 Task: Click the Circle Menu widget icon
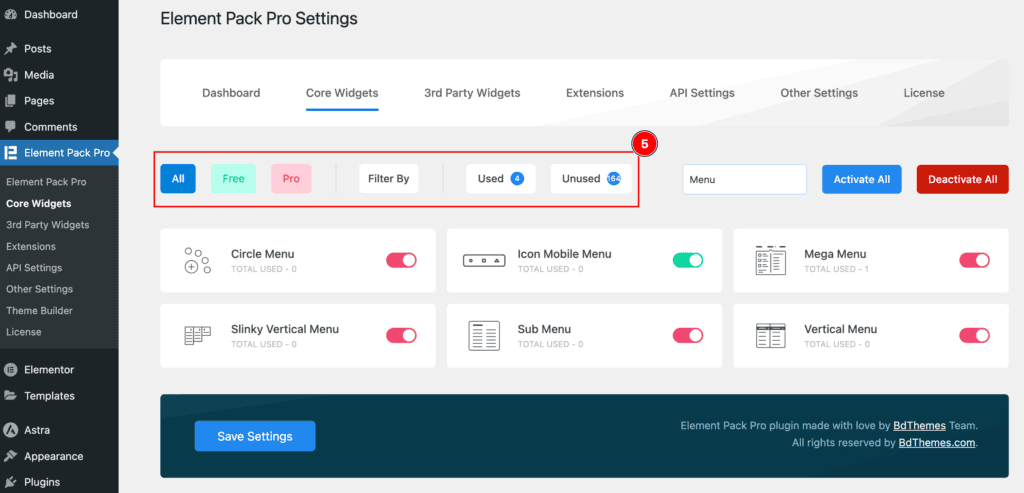pos(197,261)
